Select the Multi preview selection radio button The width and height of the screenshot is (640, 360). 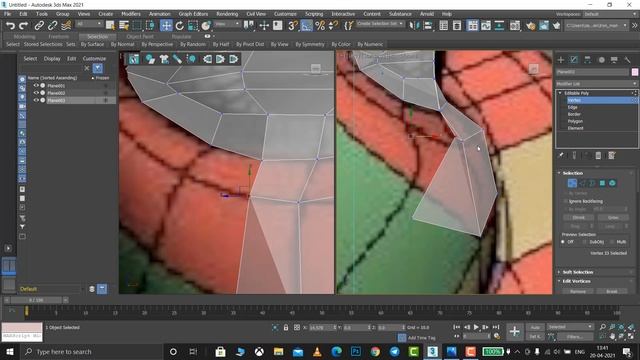(612, 242)
